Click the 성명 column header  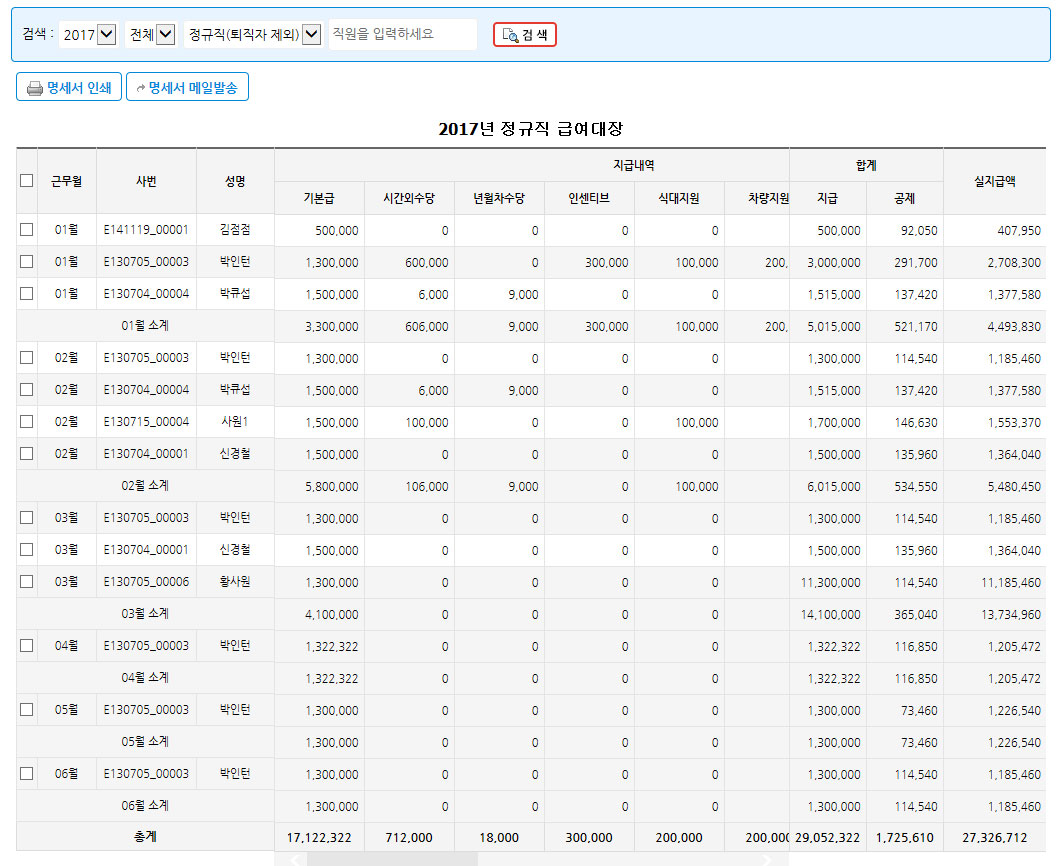pos(235,181)
